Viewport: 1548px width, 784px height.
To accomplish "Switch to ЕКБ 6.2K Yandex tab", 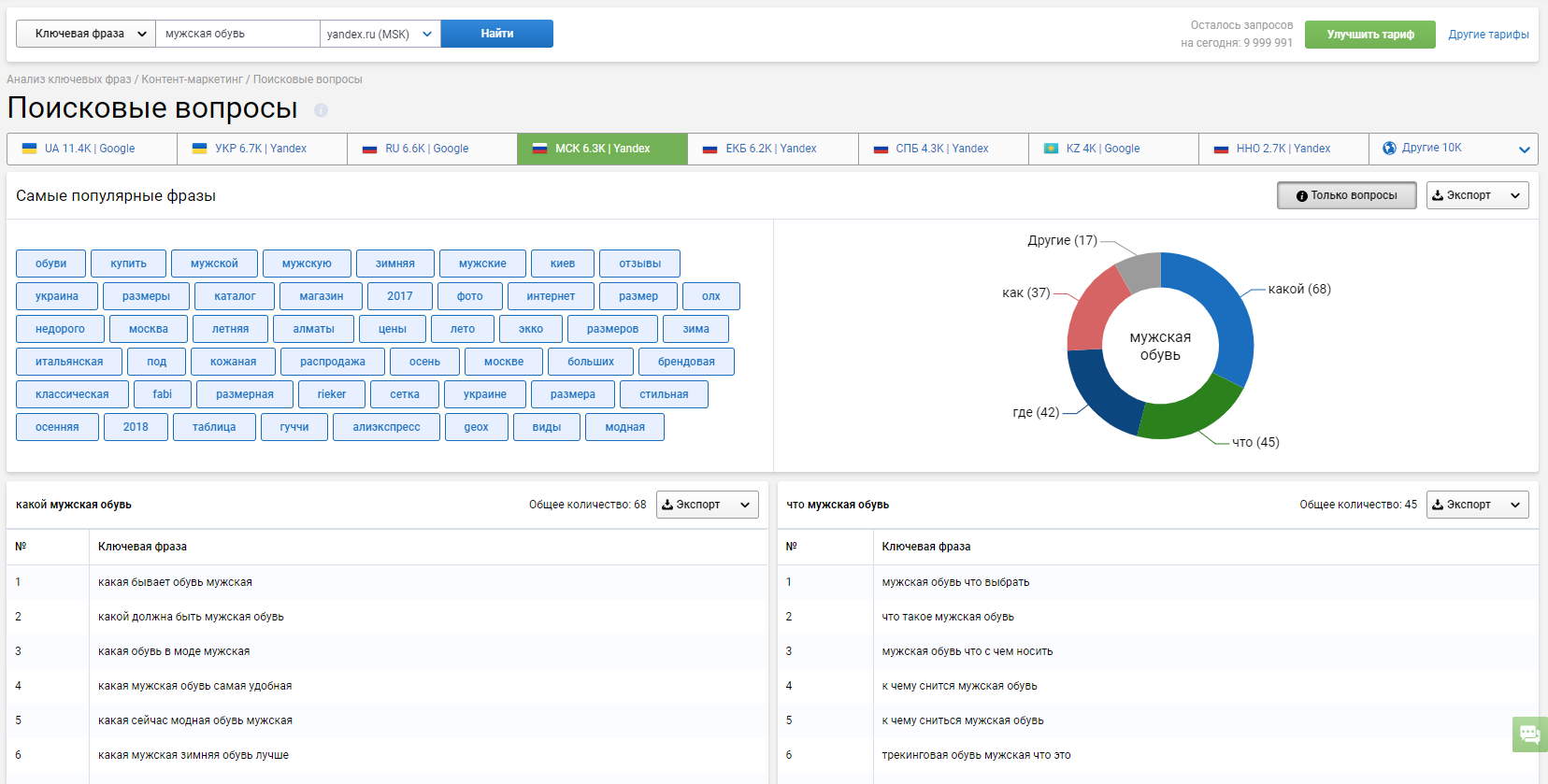I will coord(772,149).
